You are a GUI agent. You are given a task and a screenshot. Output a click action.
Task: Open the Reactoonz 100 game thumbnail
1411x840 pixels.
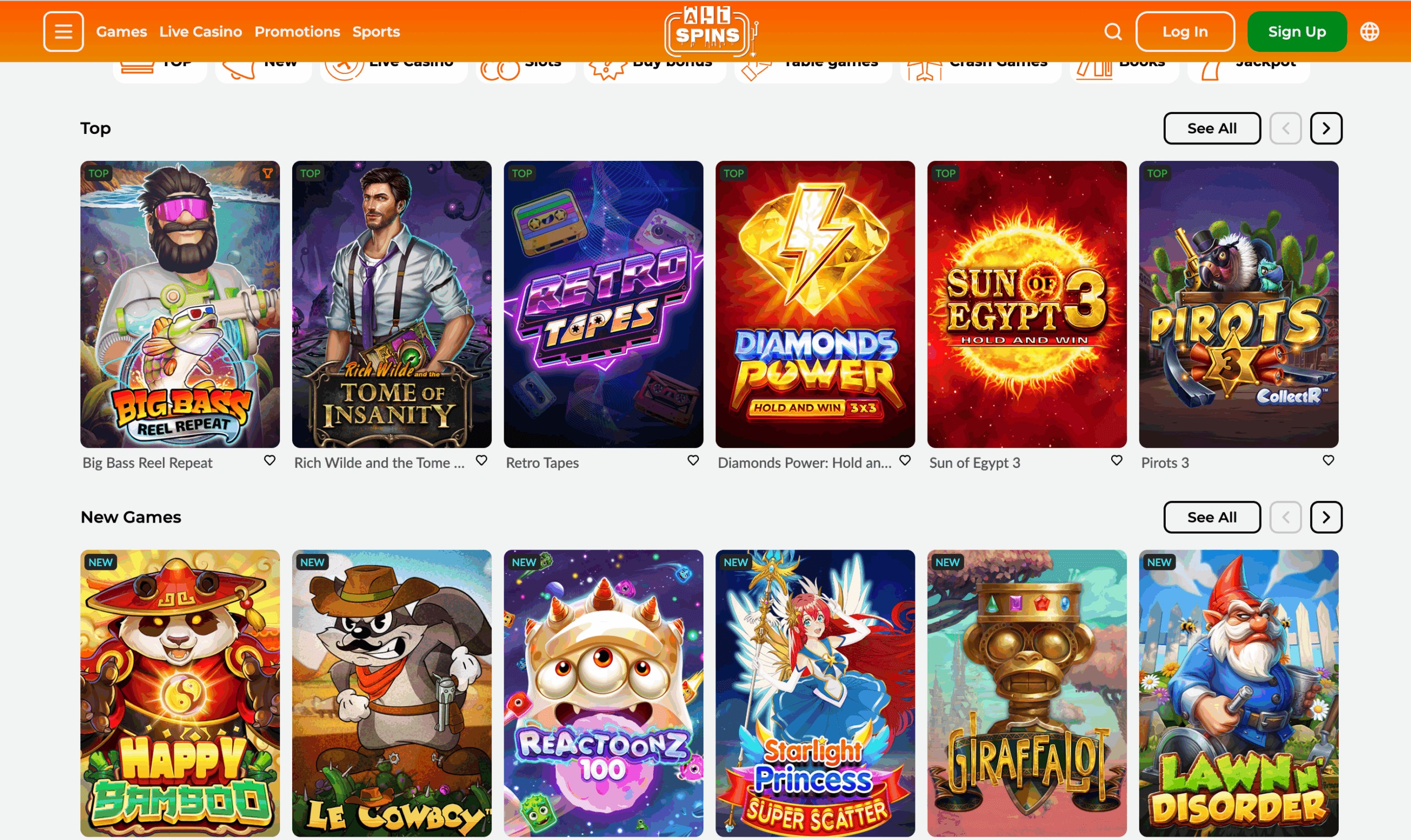604,693
